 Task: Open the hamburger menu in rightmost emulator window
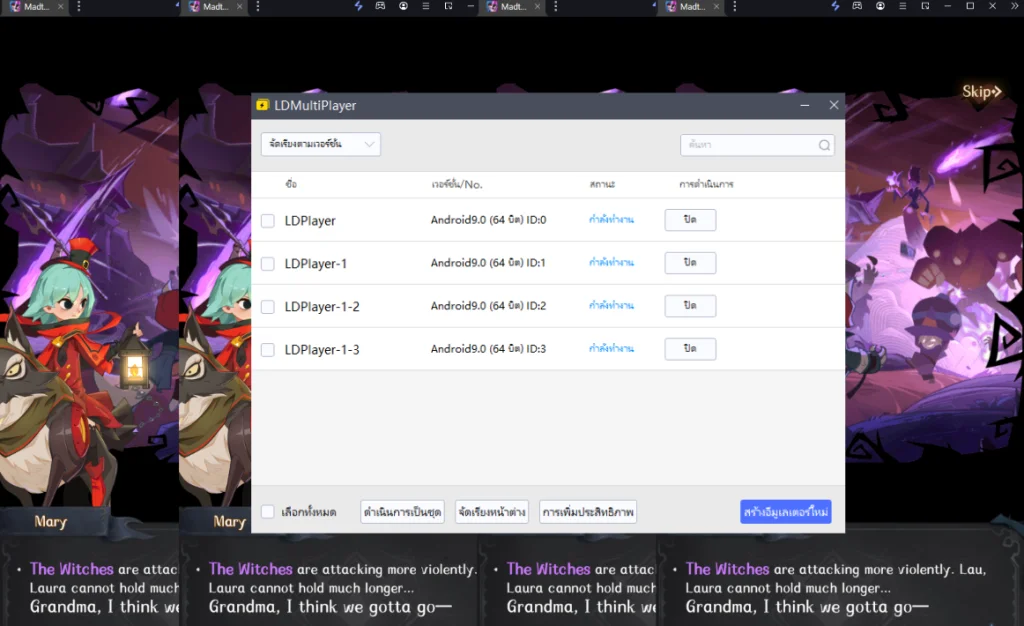click(903, 6)
